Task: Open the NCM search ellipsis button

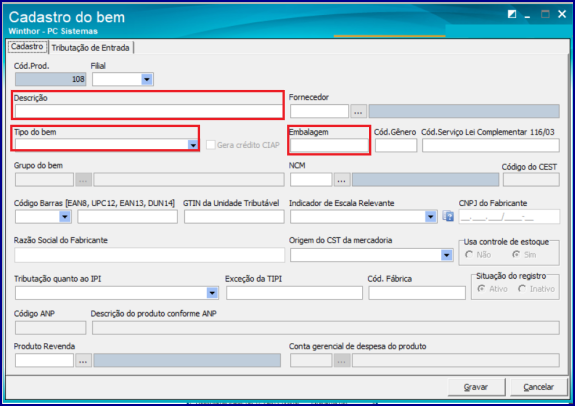Action: [341, 180]
